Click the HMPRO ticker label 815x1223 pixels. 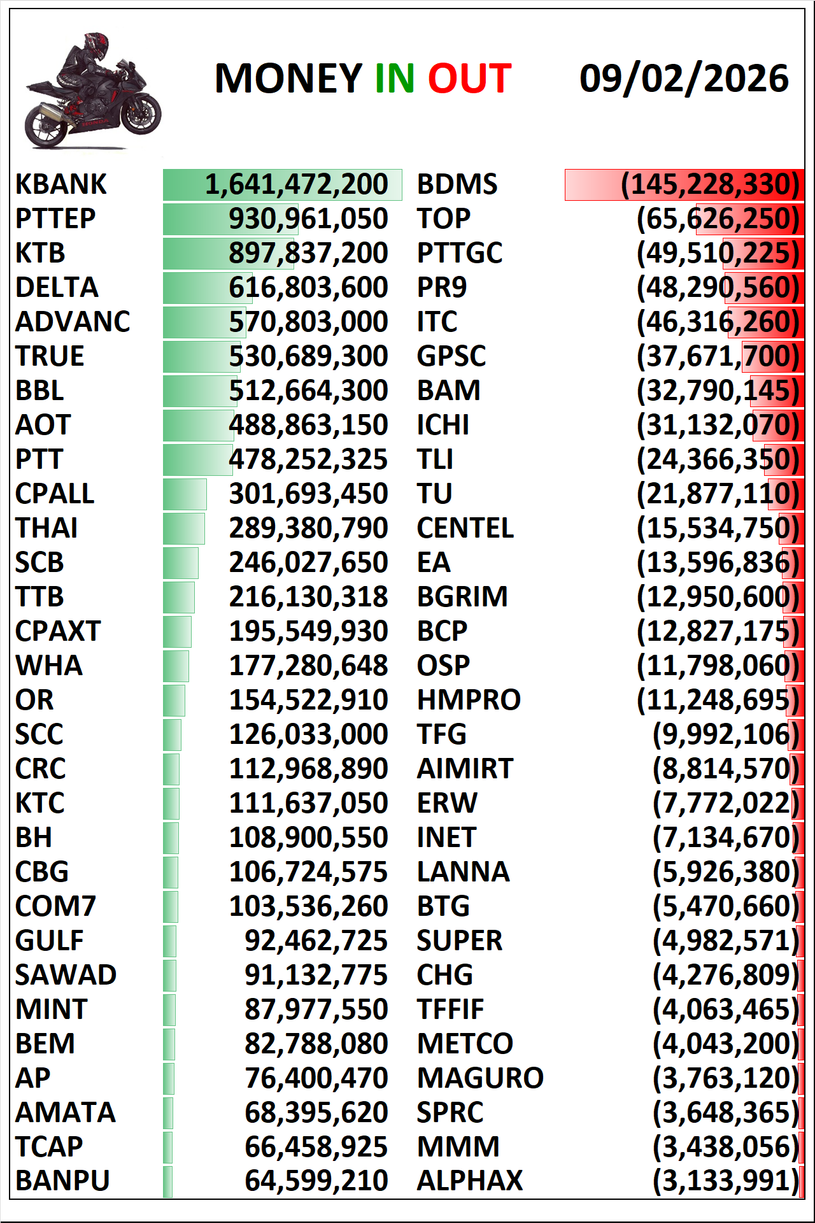[x=469, y=700]
